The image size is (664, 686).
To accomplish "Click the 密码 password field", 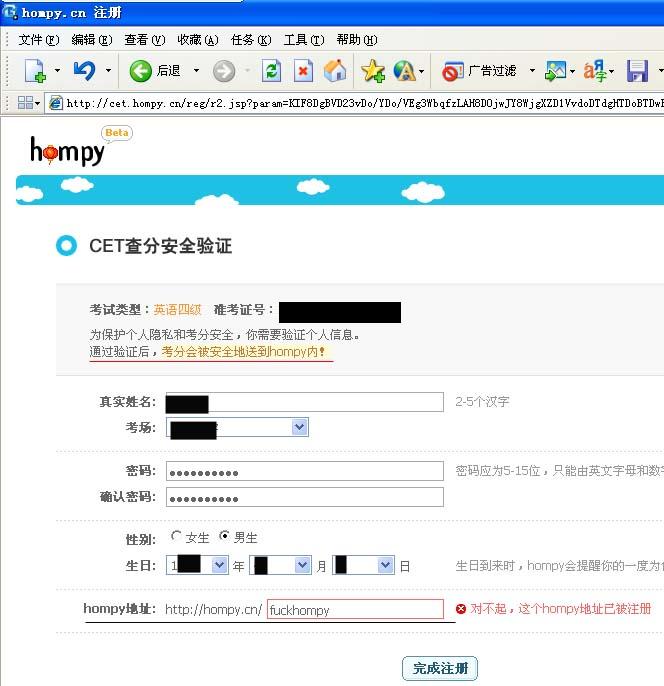I will tap(304, 471).
